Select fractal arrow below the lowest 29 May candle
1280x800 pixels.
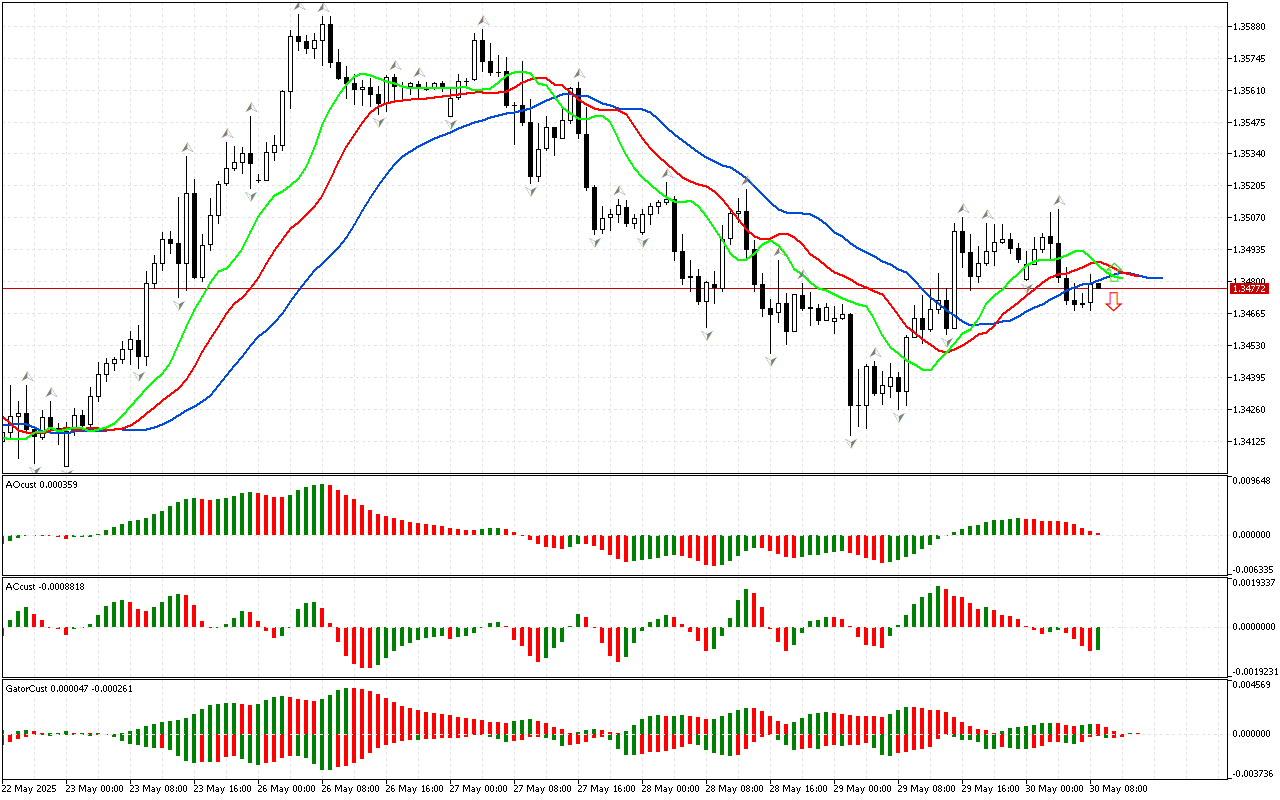[852, 441]
